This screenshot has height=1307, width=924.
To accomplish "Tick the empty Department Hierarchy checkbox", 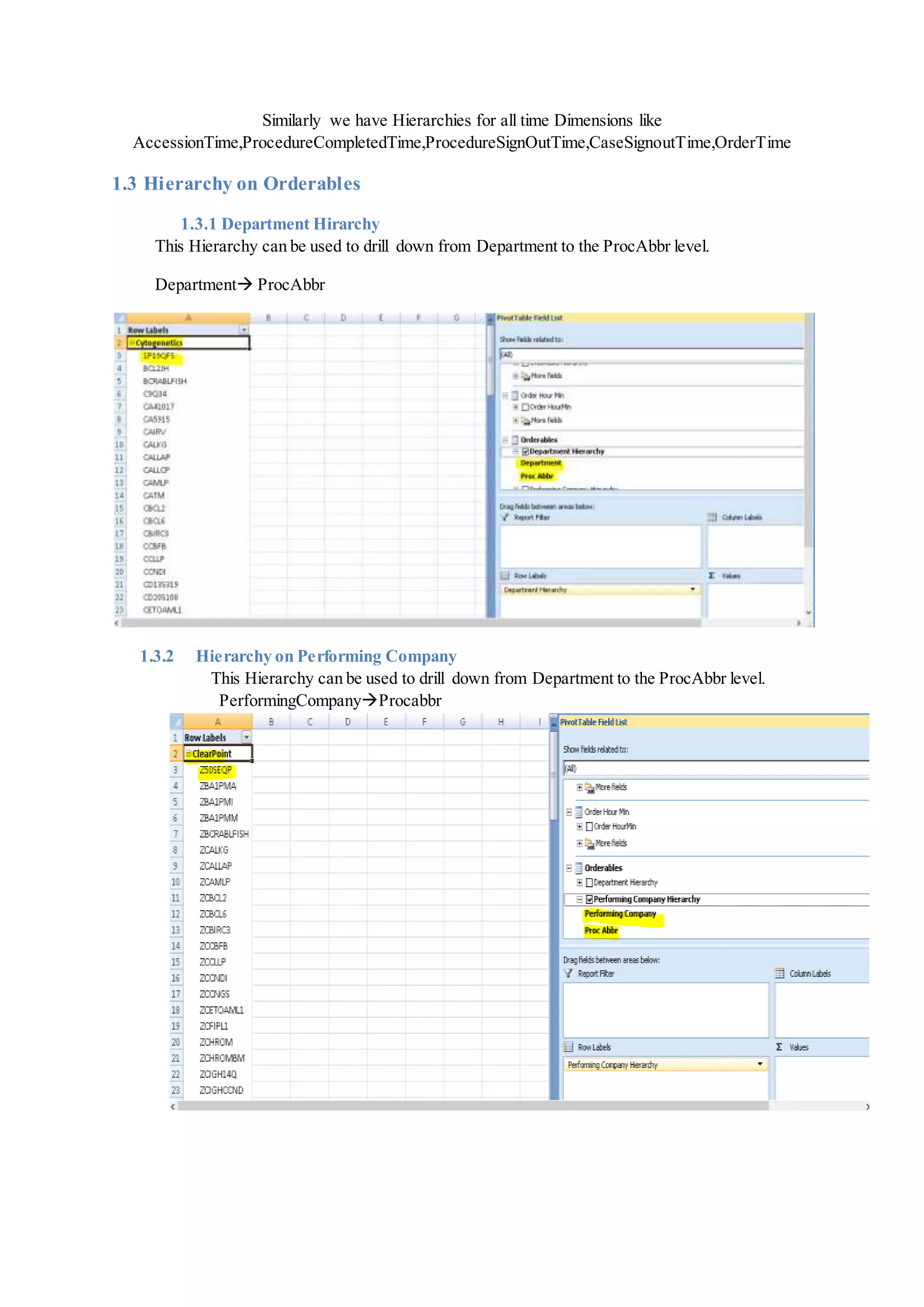I will click(x=589, y=883).
